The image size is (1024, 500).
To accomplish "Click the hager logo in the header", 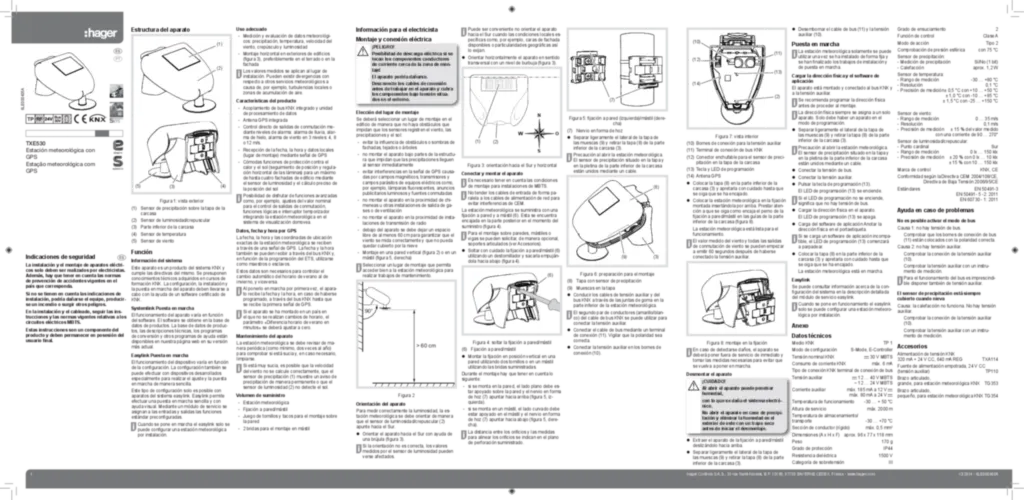I will coord(99,33).
